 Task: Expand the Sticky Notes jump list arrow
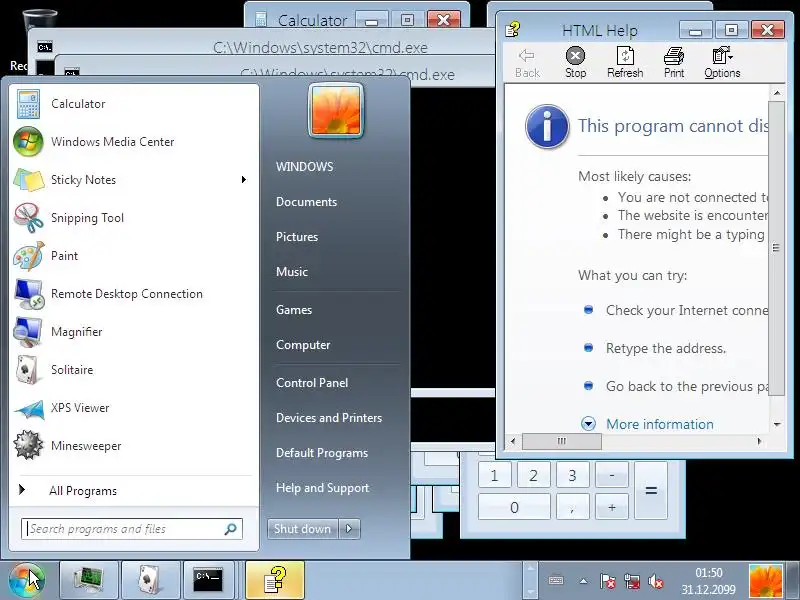[x=244, y=180]
